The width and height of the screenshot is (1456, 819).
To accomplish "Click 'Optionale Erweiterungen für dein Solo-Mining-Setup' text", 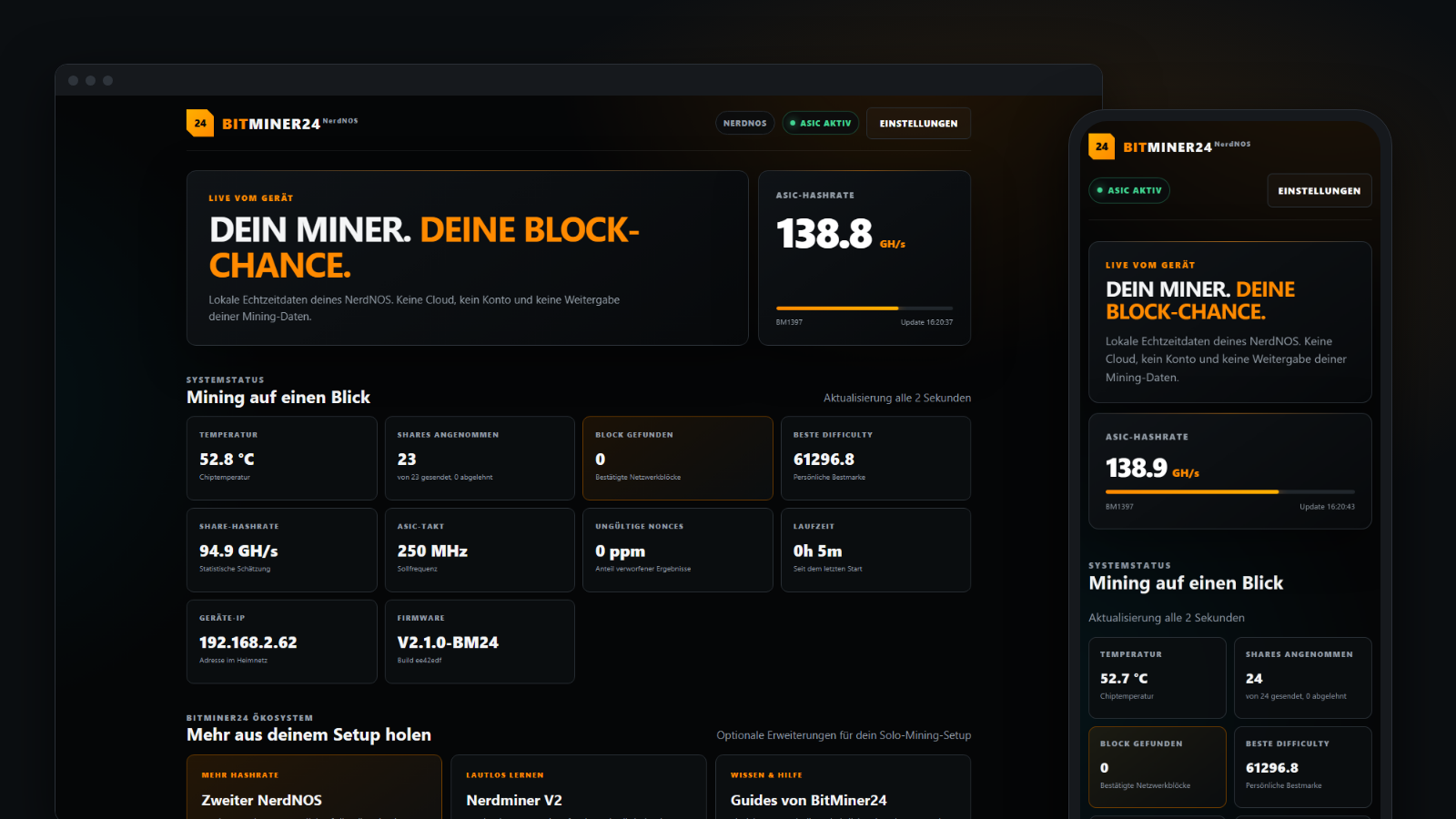I will pyautogui.click(x=844, y=735).
